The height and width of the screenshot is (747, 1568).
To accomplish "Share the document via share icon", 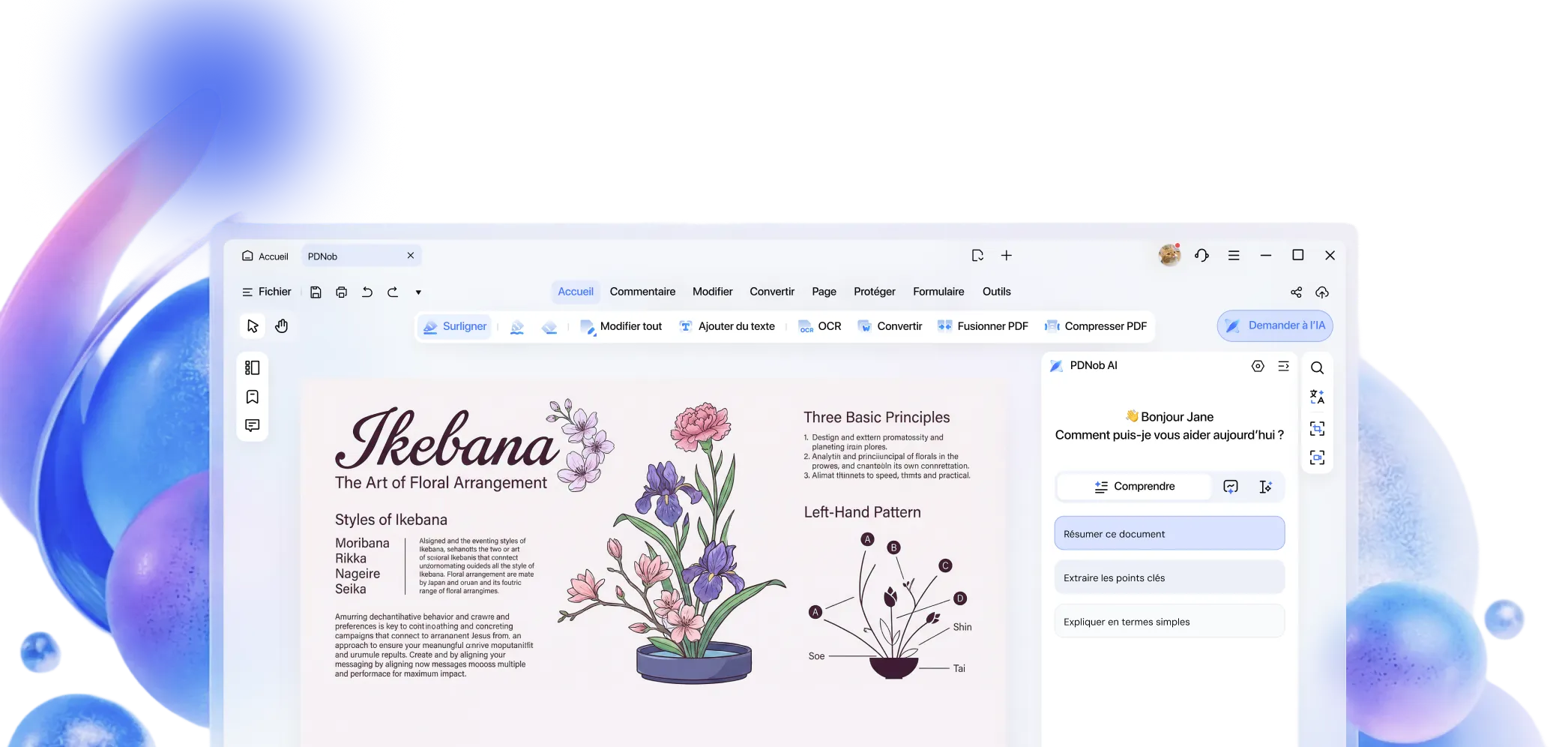I will [1296, 292].
